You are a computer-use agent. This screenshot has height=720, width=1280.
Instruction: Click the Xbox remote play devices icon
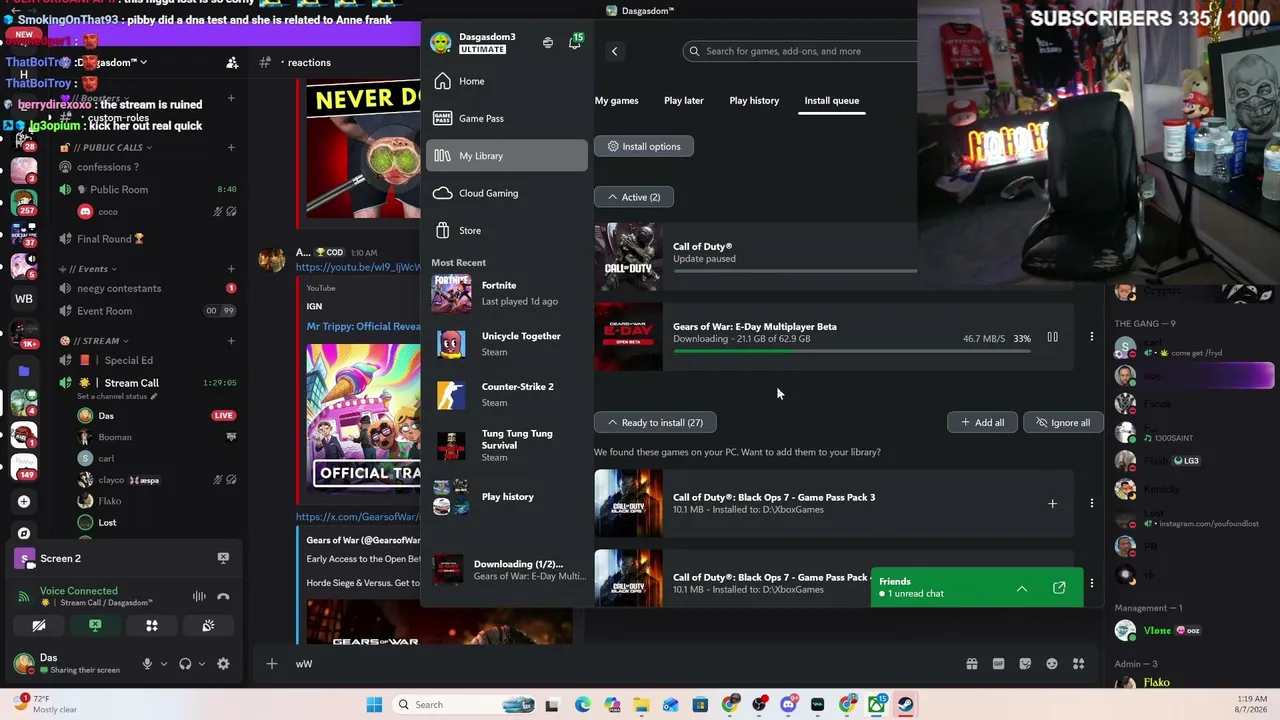[548, 43]
